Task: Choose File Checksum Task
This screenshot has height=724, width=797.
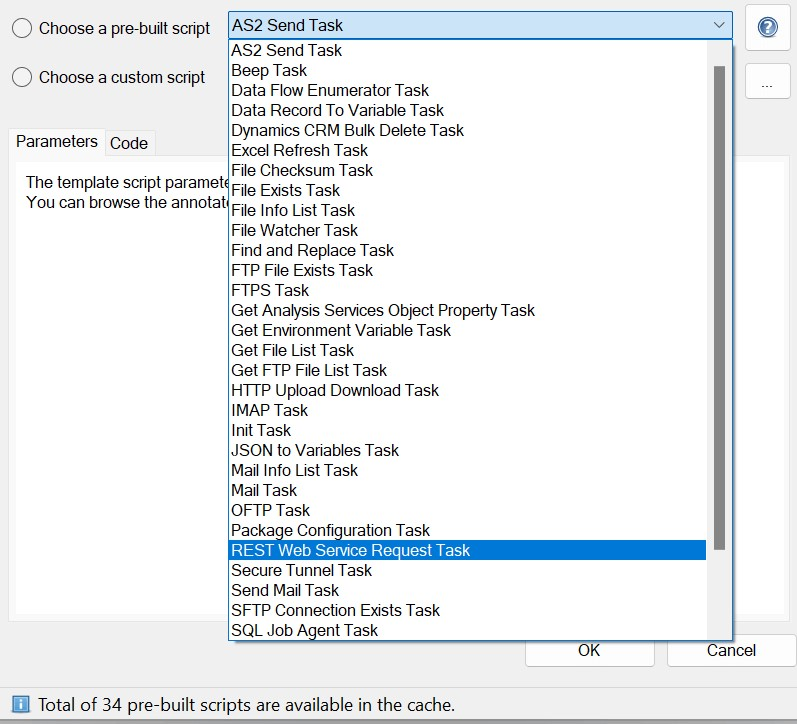Action: coord(467,170)
